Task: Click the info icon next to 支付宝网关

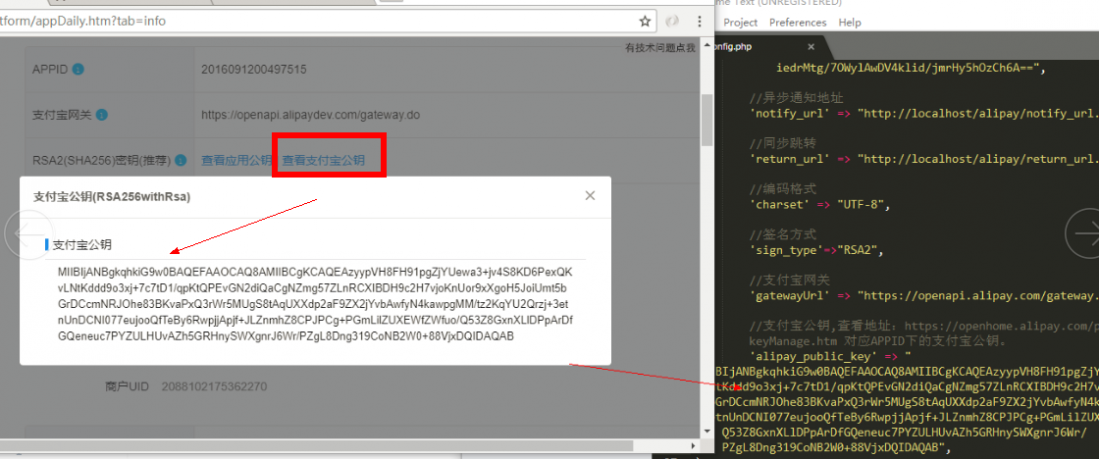Action: [102, 114]
